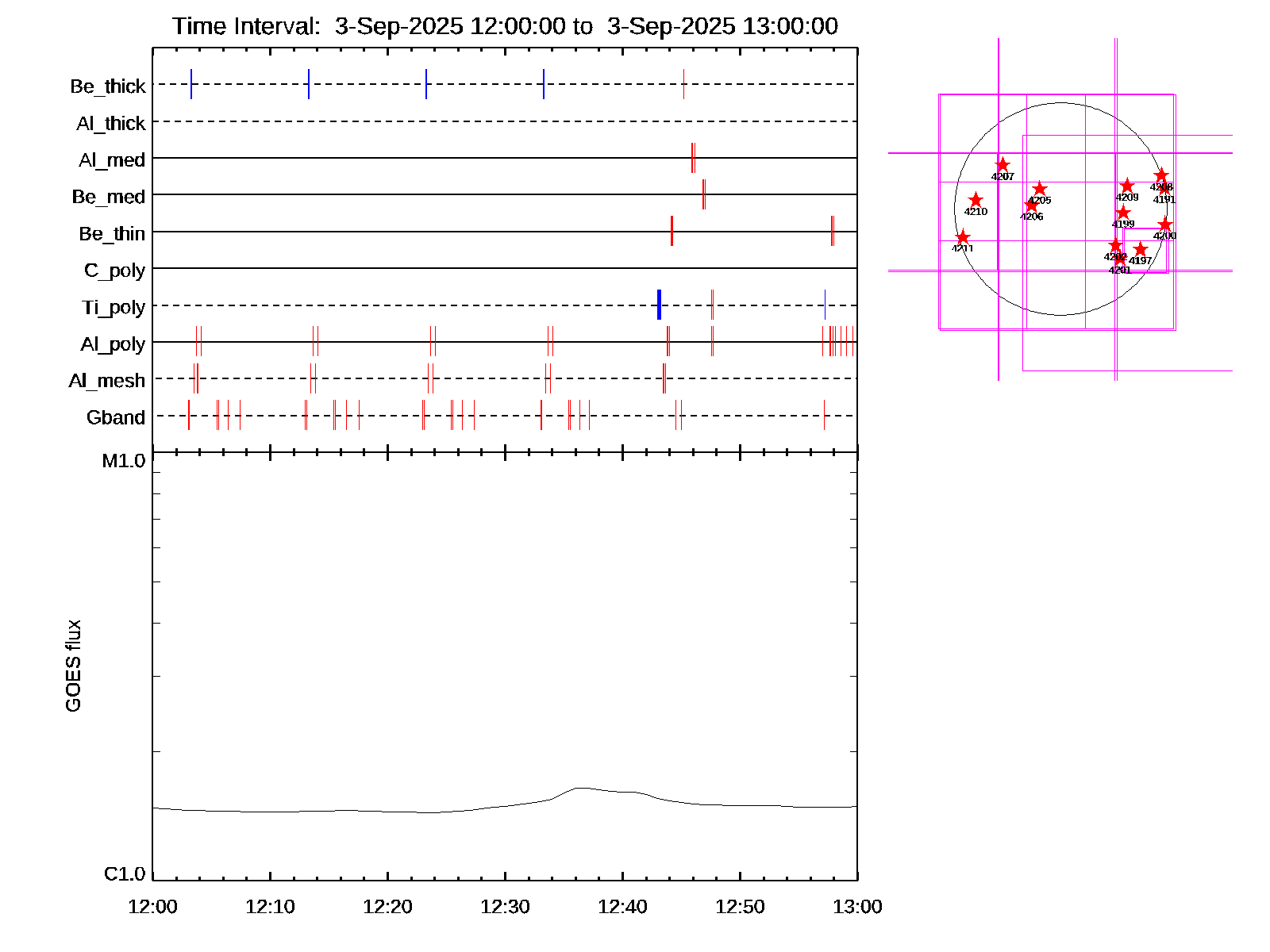The width and height of the screenshot is (1270, 952).
Task: Click the red Be_med exposure marker
Action: 704,194
